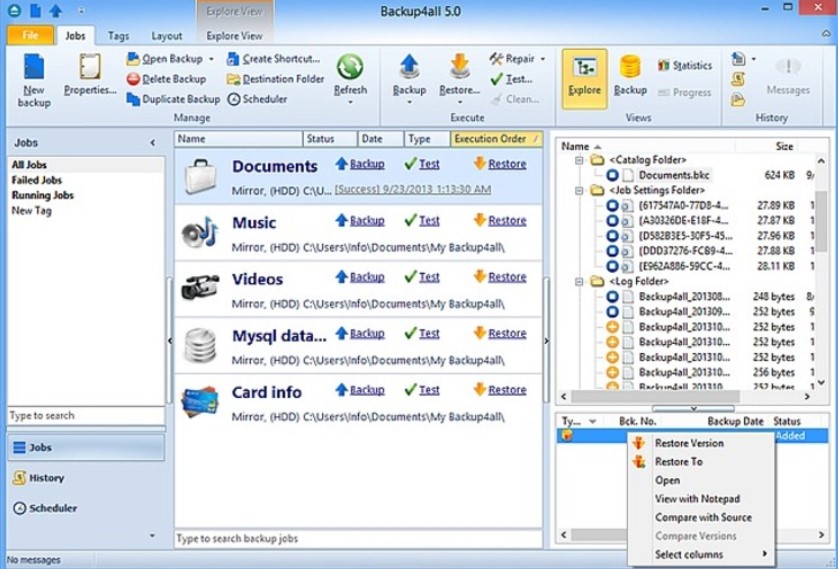The width and height of the screenshot is (838, 569).
Task: Click the Backup link for Documents job
Action: 367,164
